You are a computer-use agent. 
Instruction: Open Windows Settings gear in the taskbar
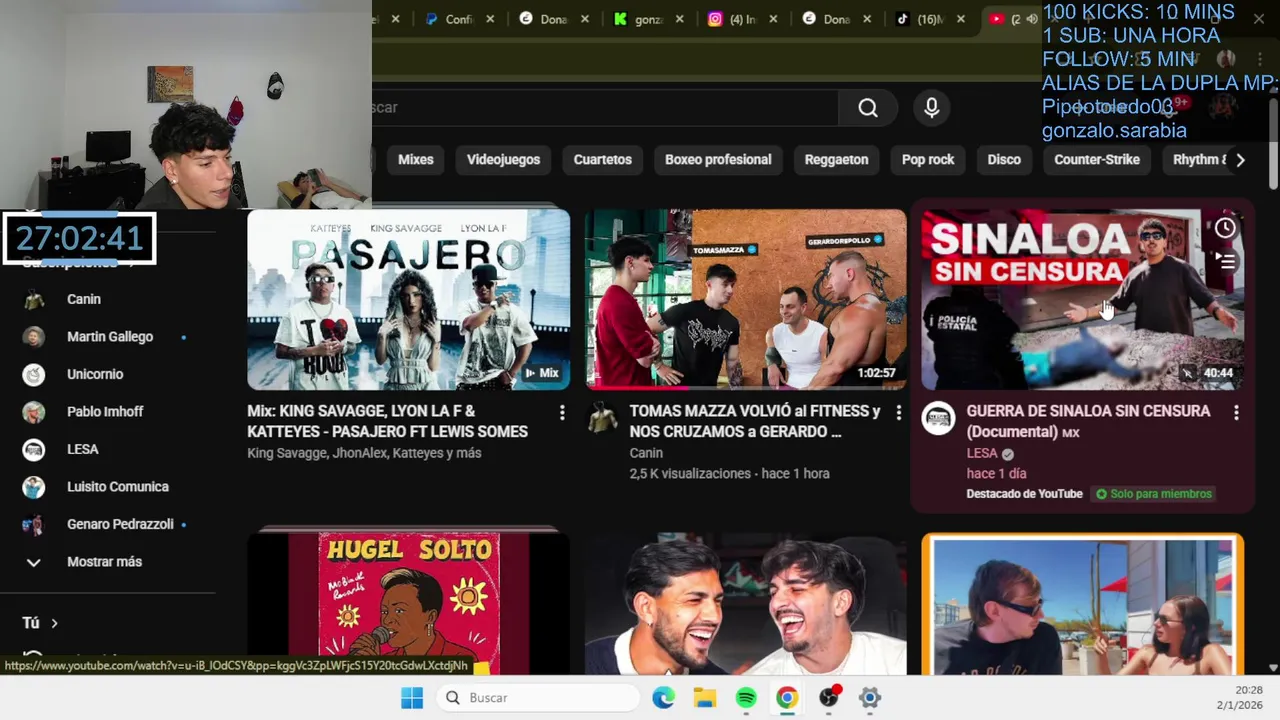(x=870, y=698)
